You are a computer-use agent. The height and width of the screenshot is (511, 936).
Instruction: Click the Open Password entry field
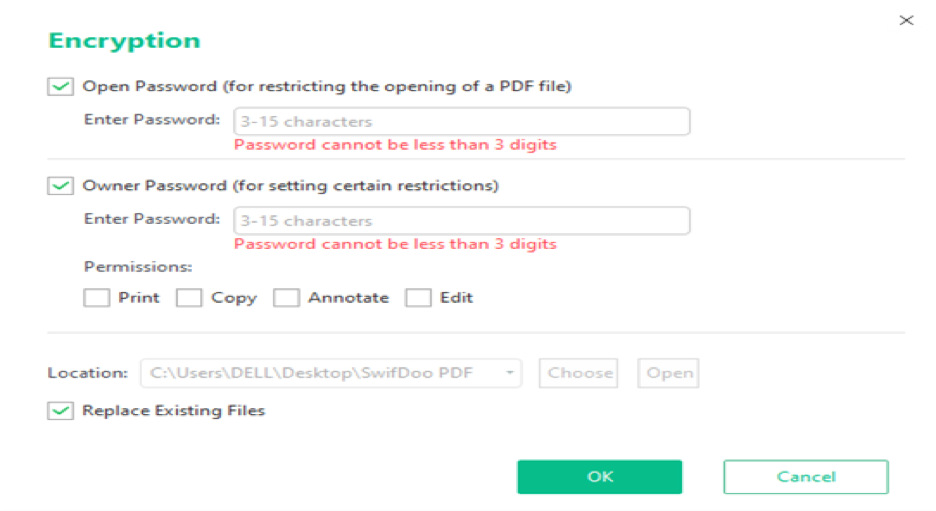click(461, 122)
